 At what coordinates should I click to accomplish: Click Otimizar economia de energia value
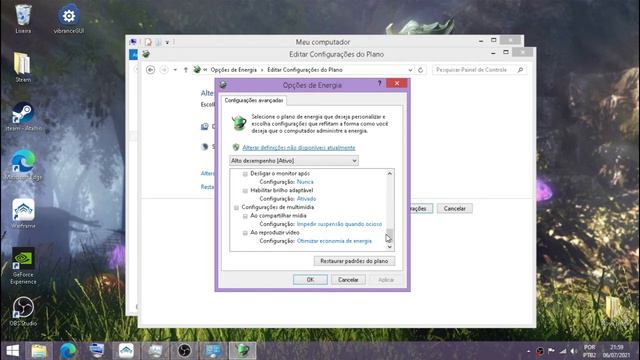(334, 241)
